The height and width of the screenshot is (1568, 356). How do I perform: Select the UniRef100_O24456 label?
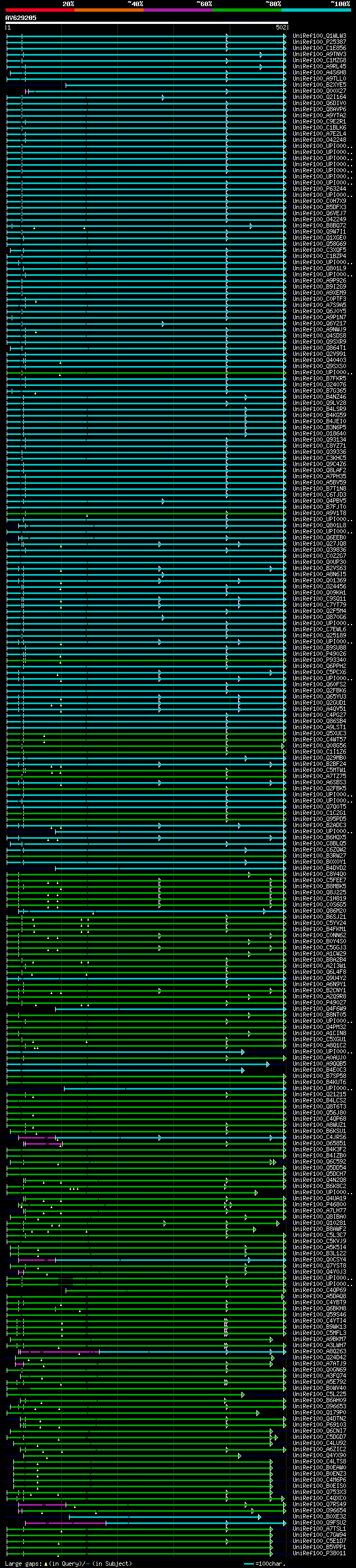319,587
